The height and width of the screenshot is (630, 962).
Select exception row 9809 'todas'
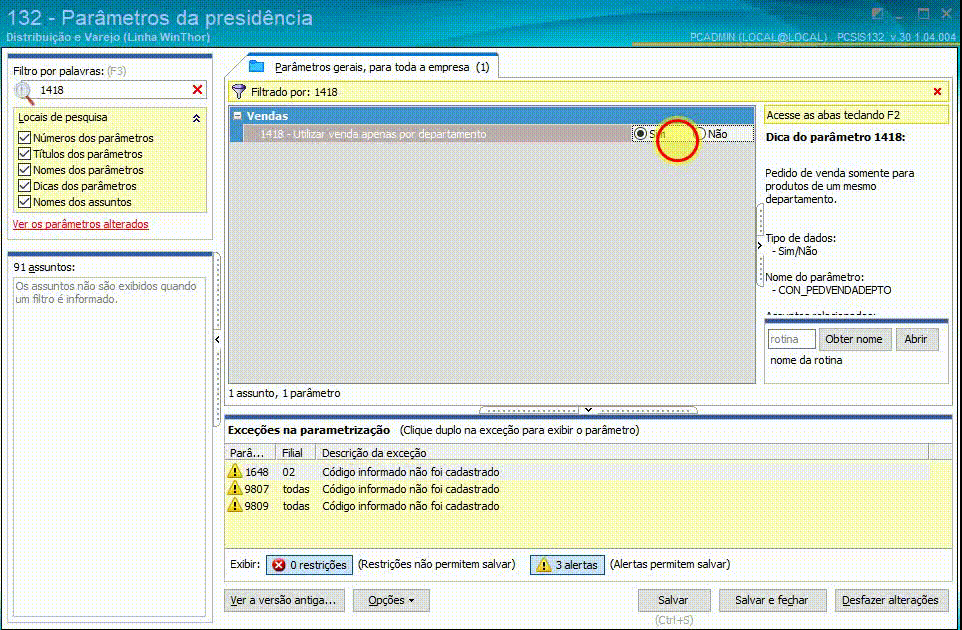(x=577, y=506)
